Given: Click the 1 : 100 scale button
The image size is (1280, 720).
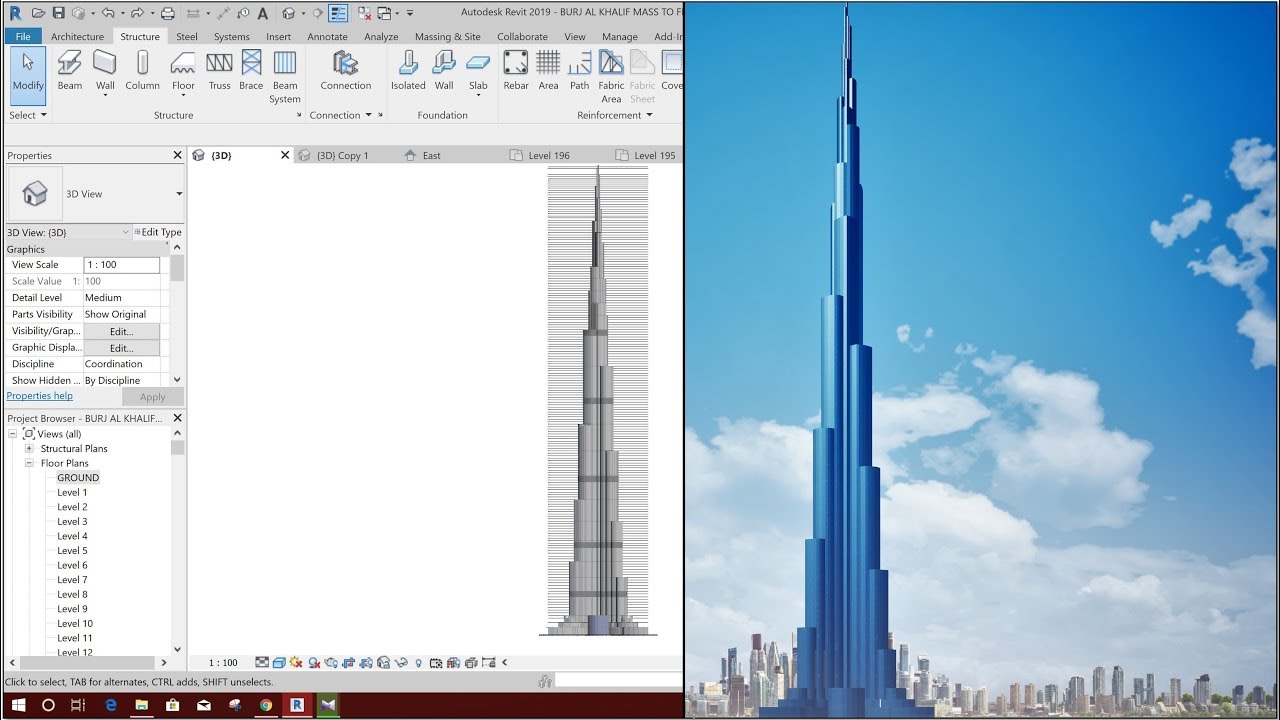Looking at the screenshot, I should click(223, 662).
